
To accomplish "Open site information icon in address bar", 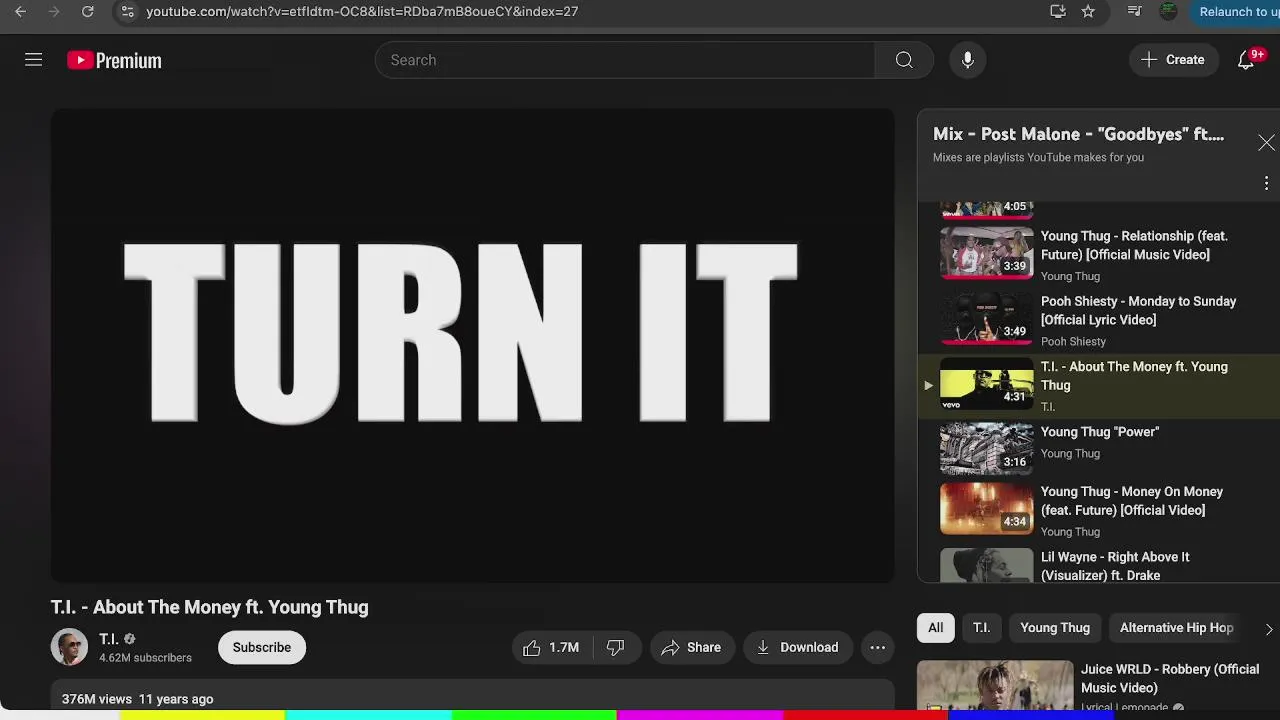I will point(126,11).
